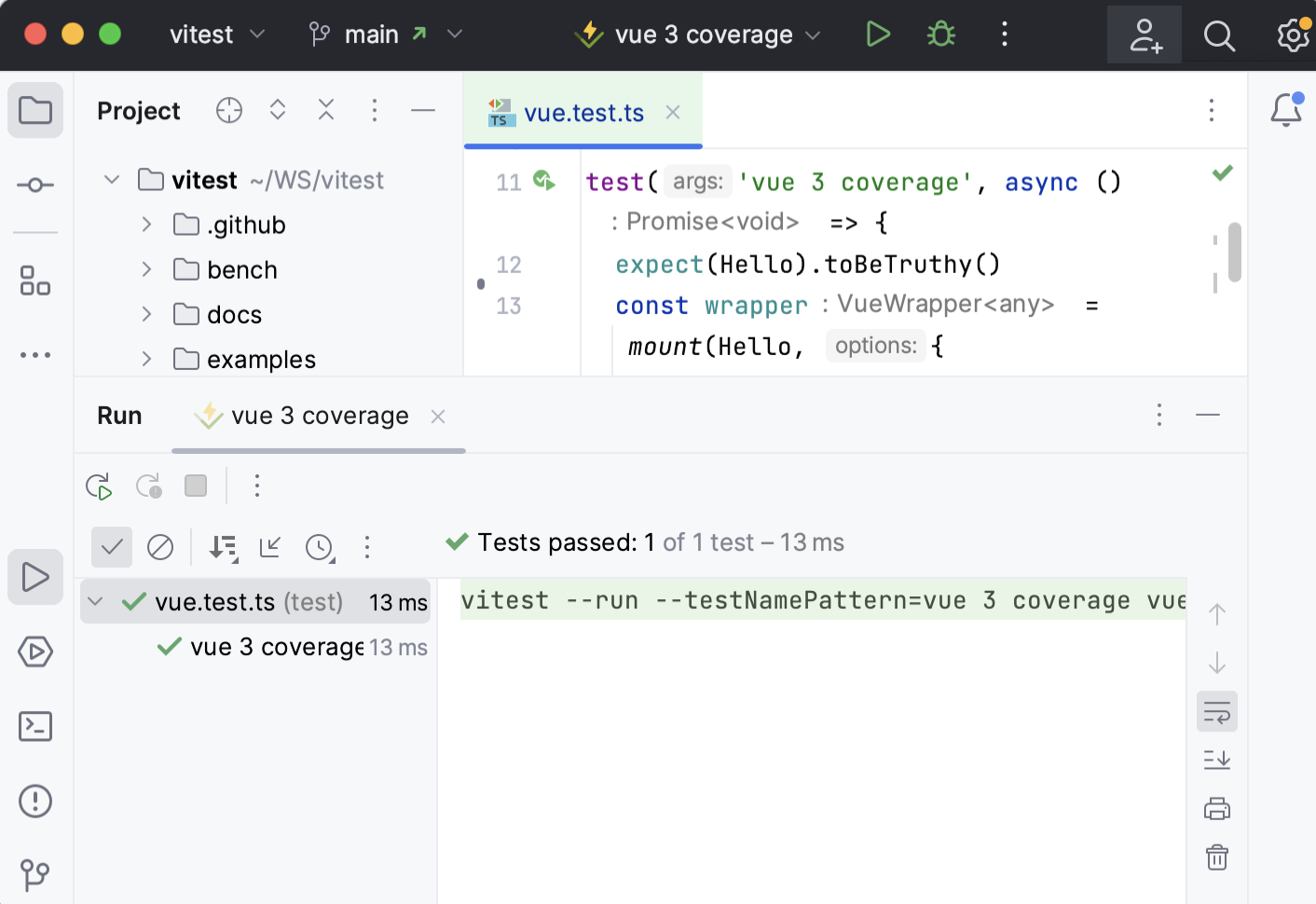Open run configuration 'vue 3 coverage' dropdown
The image size is (1316, 904).
[697, 34]
